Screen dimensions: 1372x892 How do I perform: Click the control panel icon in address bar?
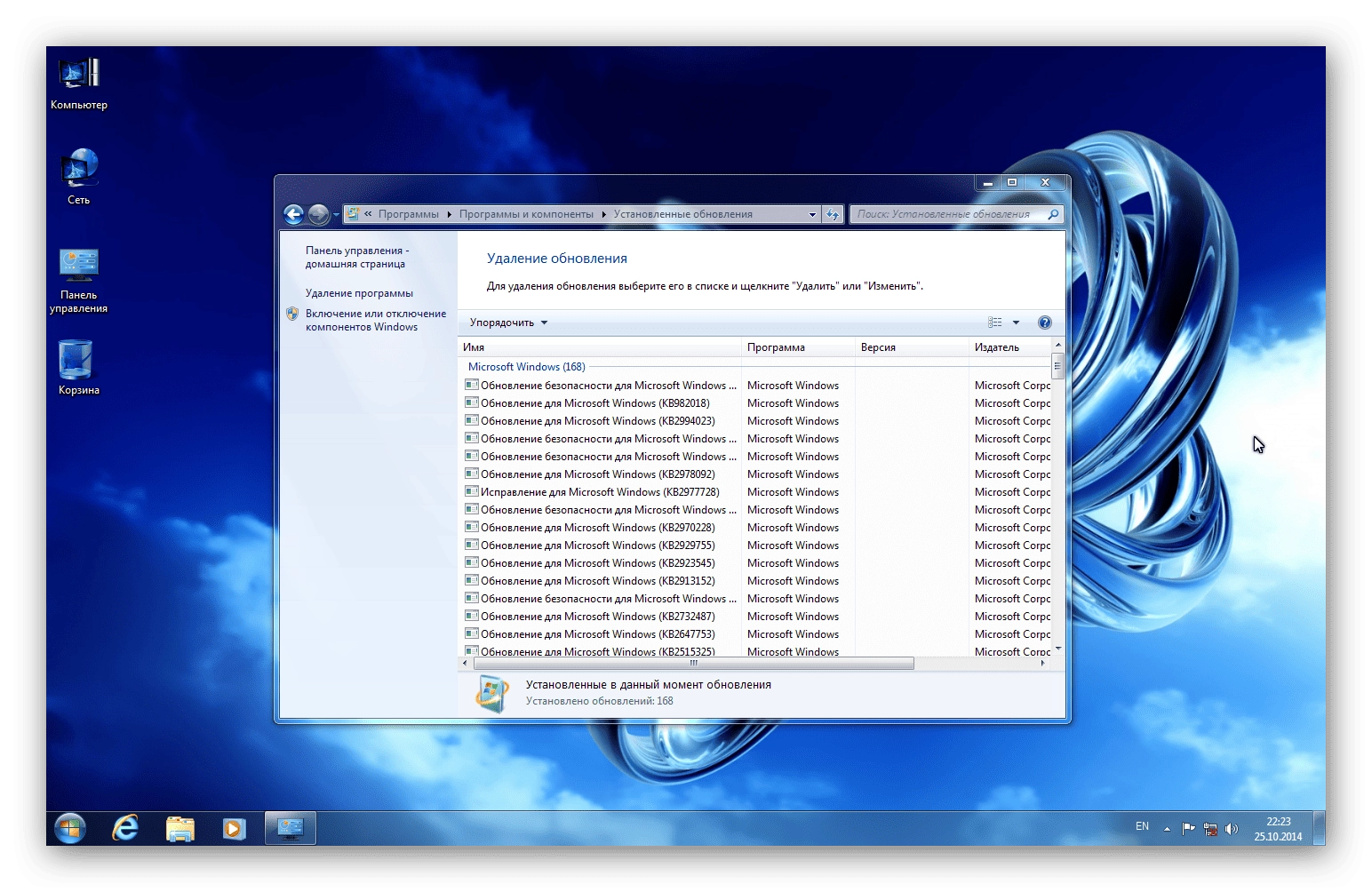coord(353,214)
